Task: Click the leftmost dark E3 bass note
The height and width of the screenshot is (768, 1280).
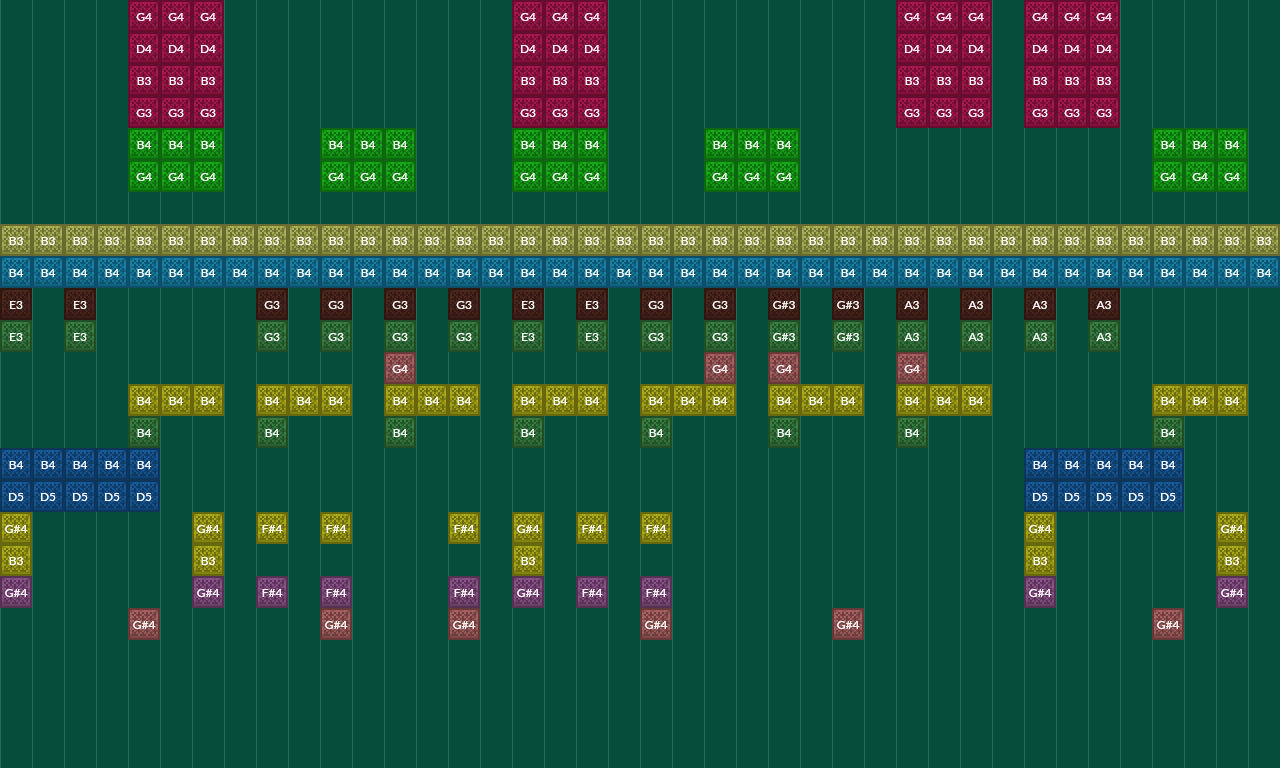Action: pyautogui.click(x=16, y=304)
